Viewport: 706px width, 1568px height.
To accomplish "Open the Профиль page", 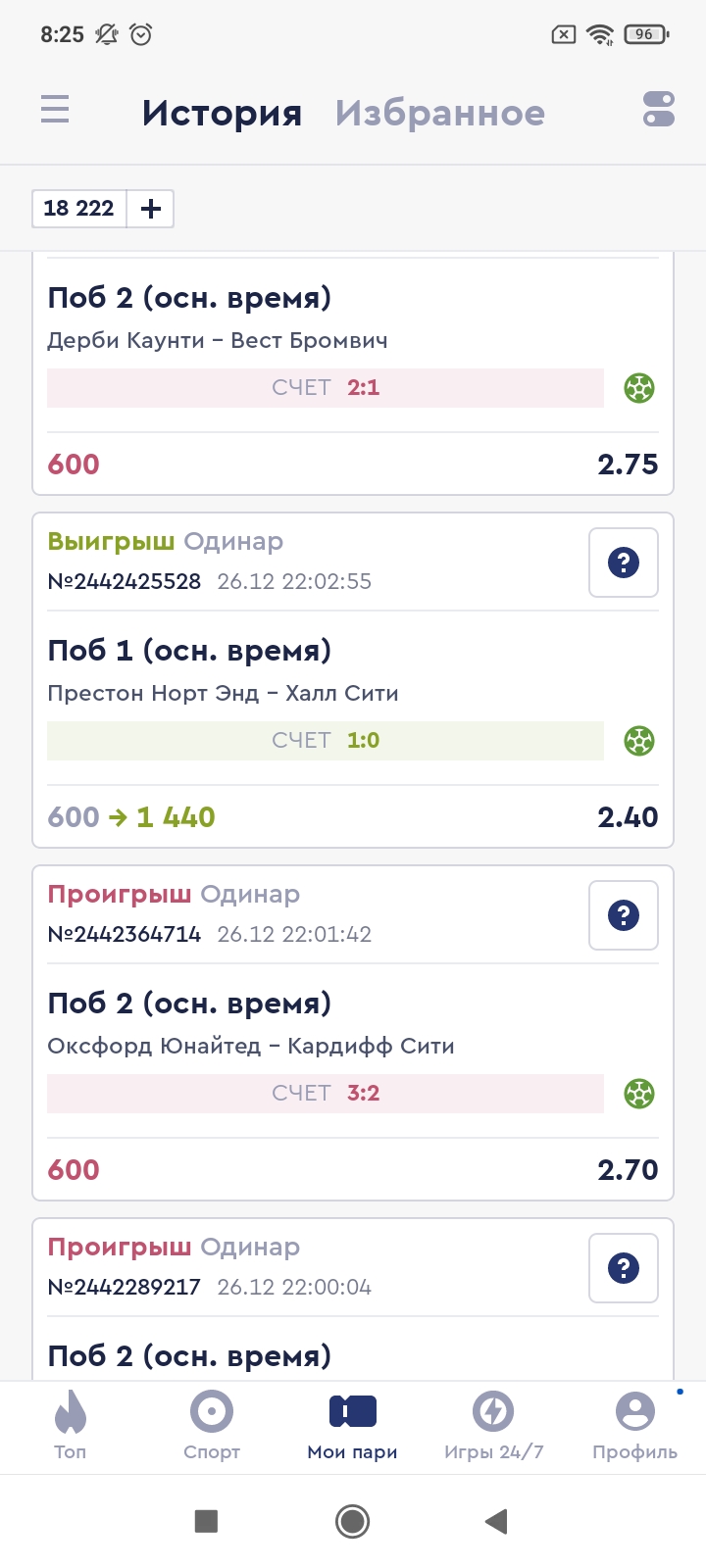I will pos(634,1425).
